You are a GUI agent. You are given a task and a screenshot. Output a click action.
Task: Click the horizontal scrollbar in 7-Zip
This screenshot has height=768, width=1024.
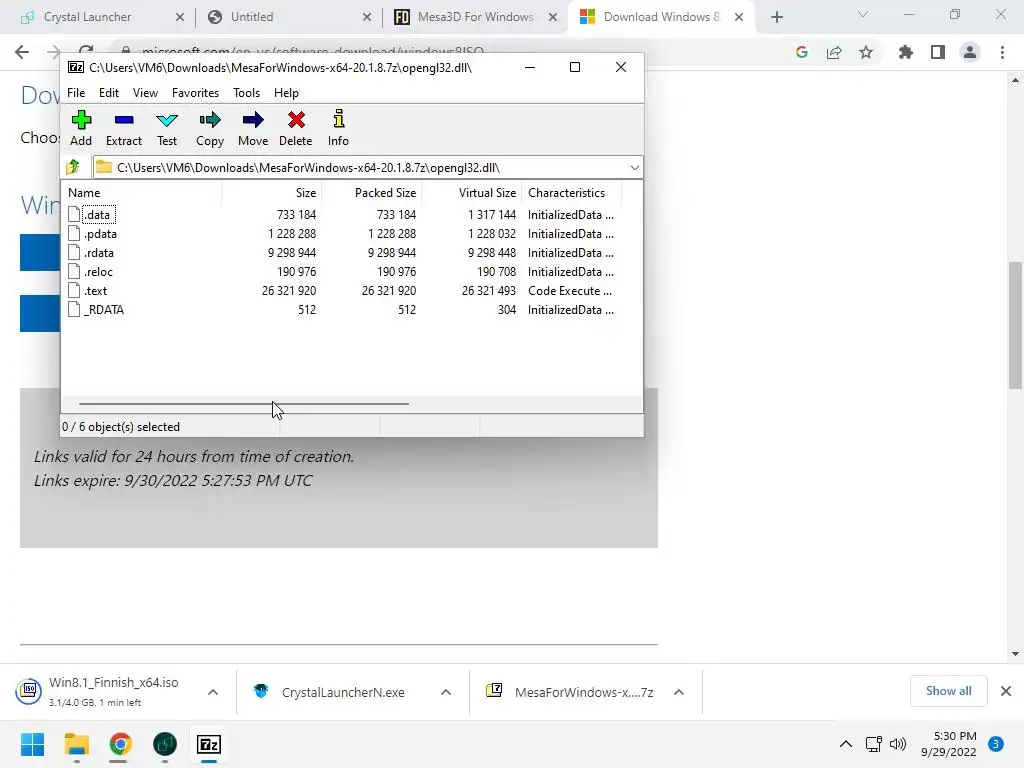(x=244, y=404)
